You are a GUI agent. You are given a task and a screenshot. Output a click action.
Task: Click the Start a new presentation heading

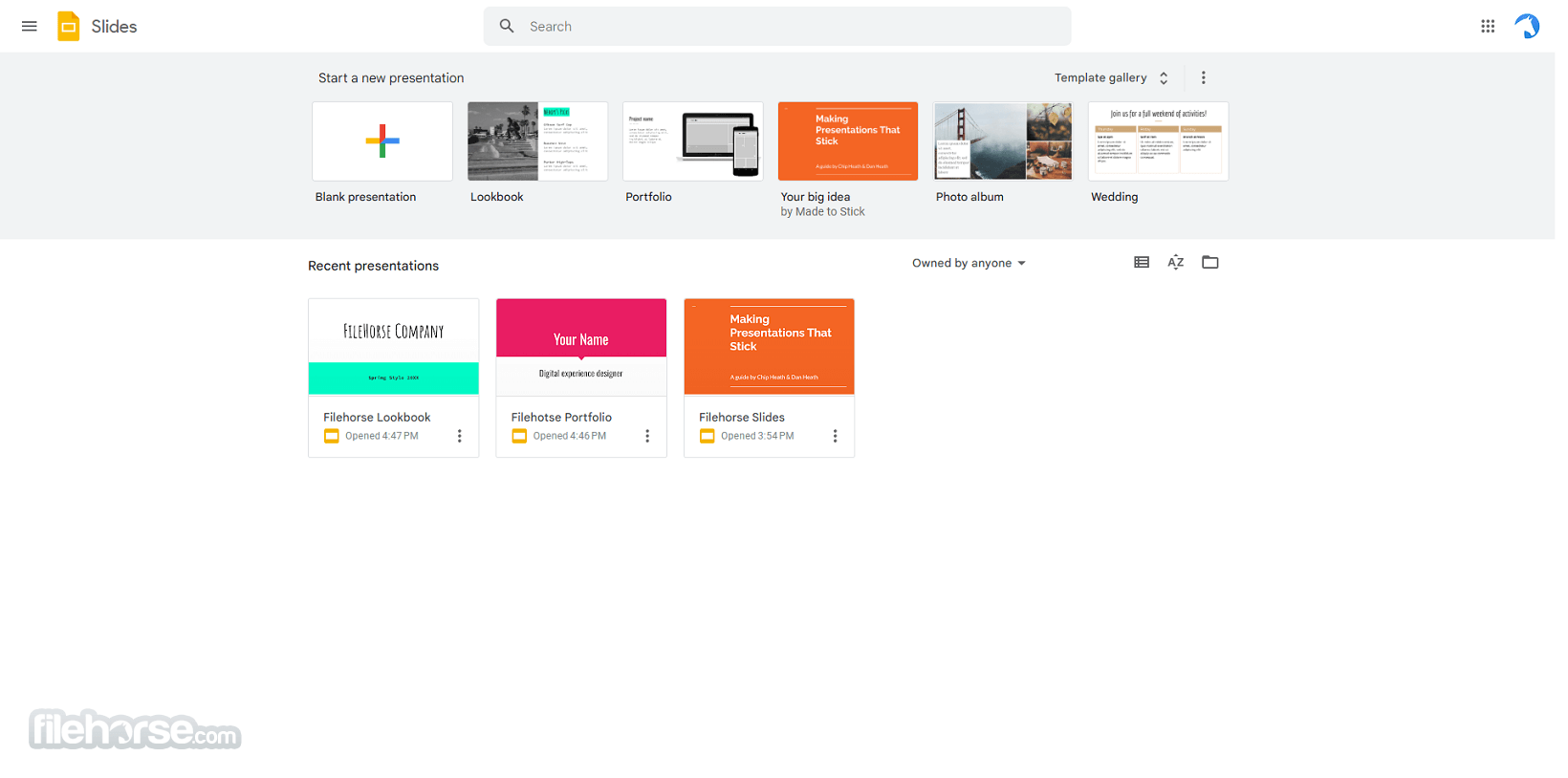391,78
